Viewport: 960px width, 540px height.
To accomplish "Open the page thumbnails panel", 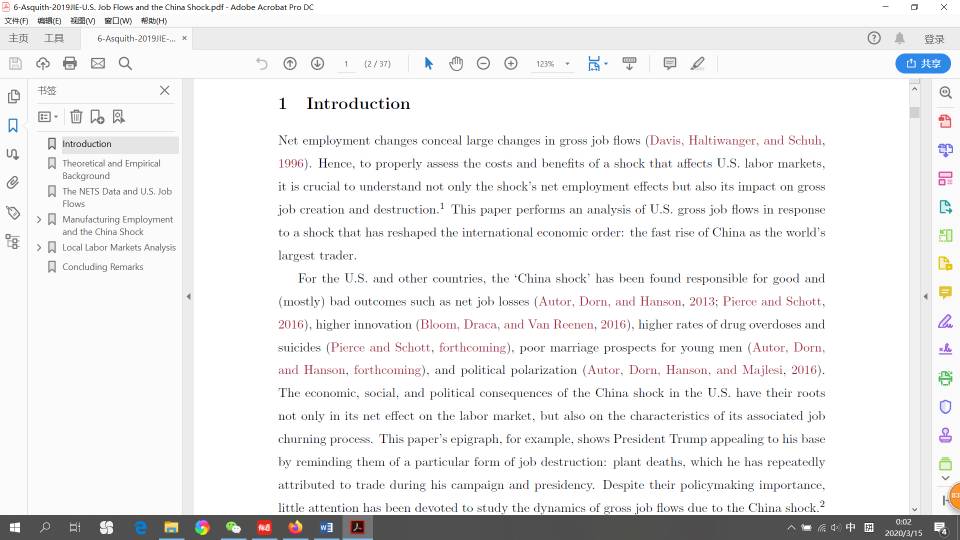I will pos(13,97).
